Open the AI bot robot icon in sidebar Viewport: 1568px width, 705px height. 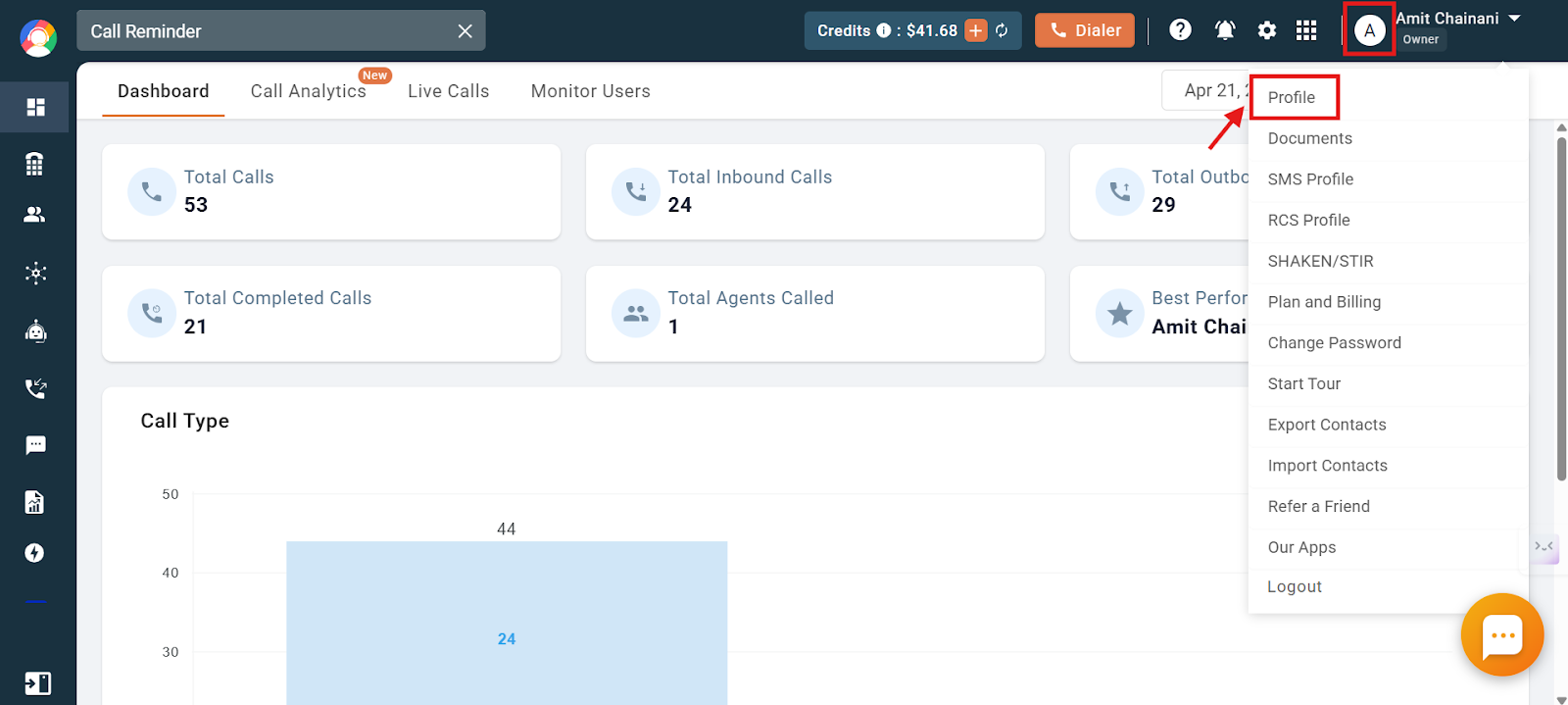(x=35, y=331)
